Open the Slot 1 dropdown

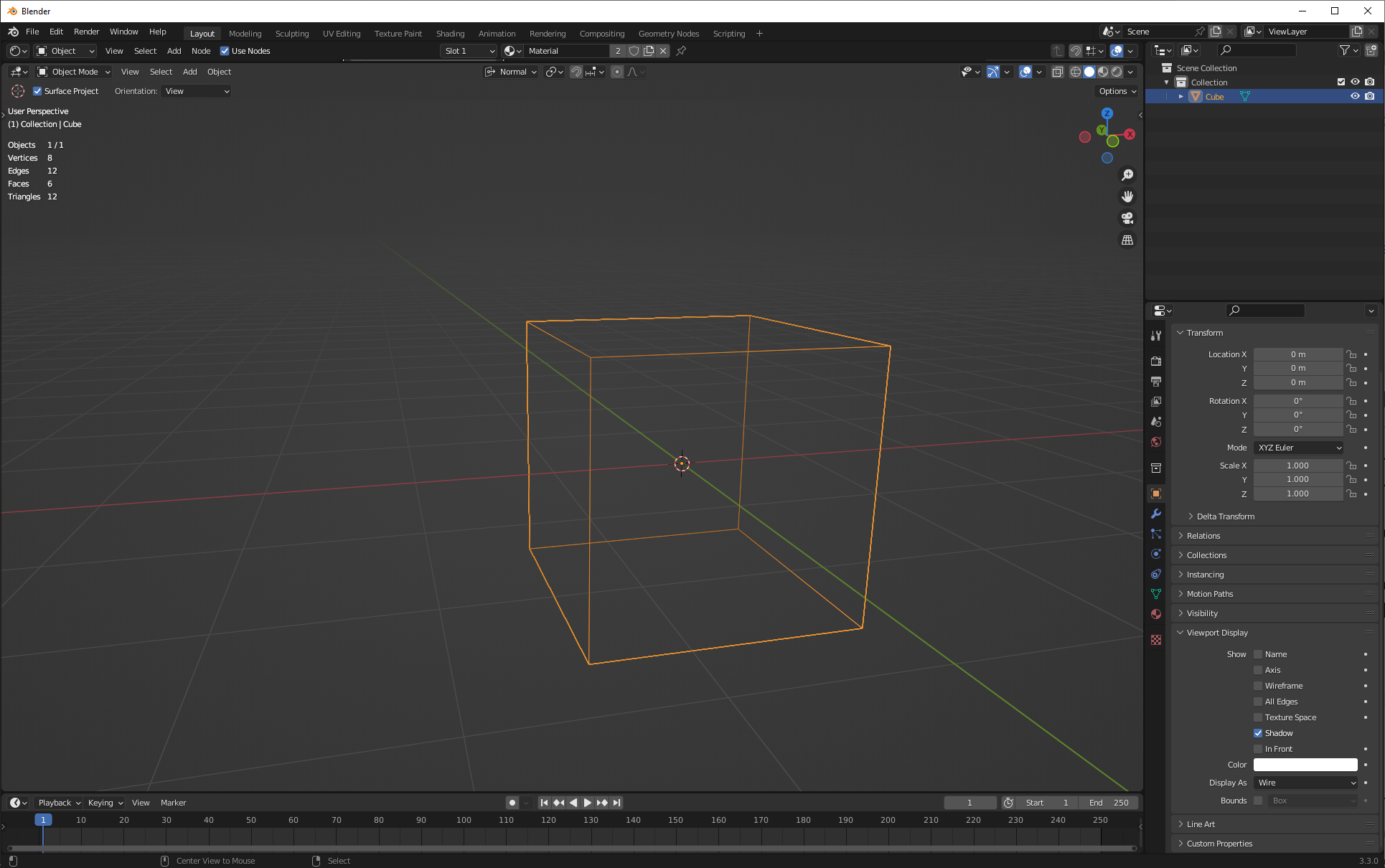(x=469, y=51)
